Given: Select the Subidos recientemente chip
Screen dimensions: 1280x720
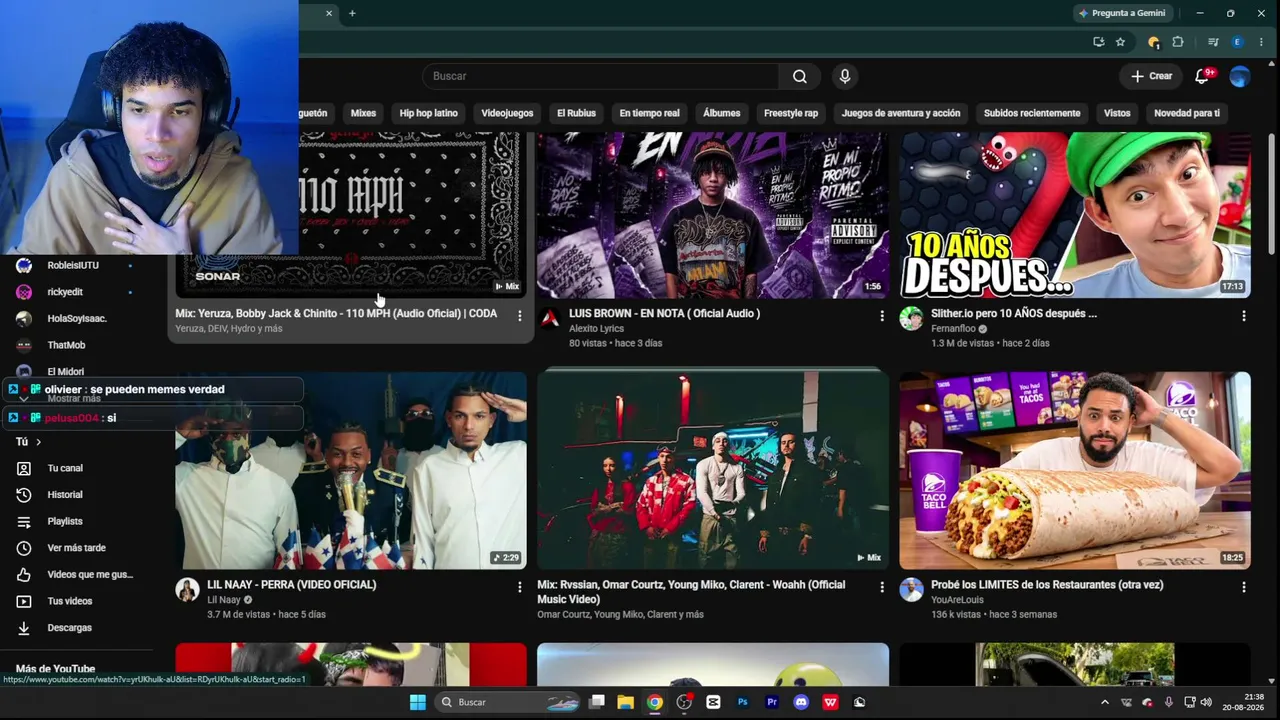Looking at the screenshot, I should tap(1032, 113).
